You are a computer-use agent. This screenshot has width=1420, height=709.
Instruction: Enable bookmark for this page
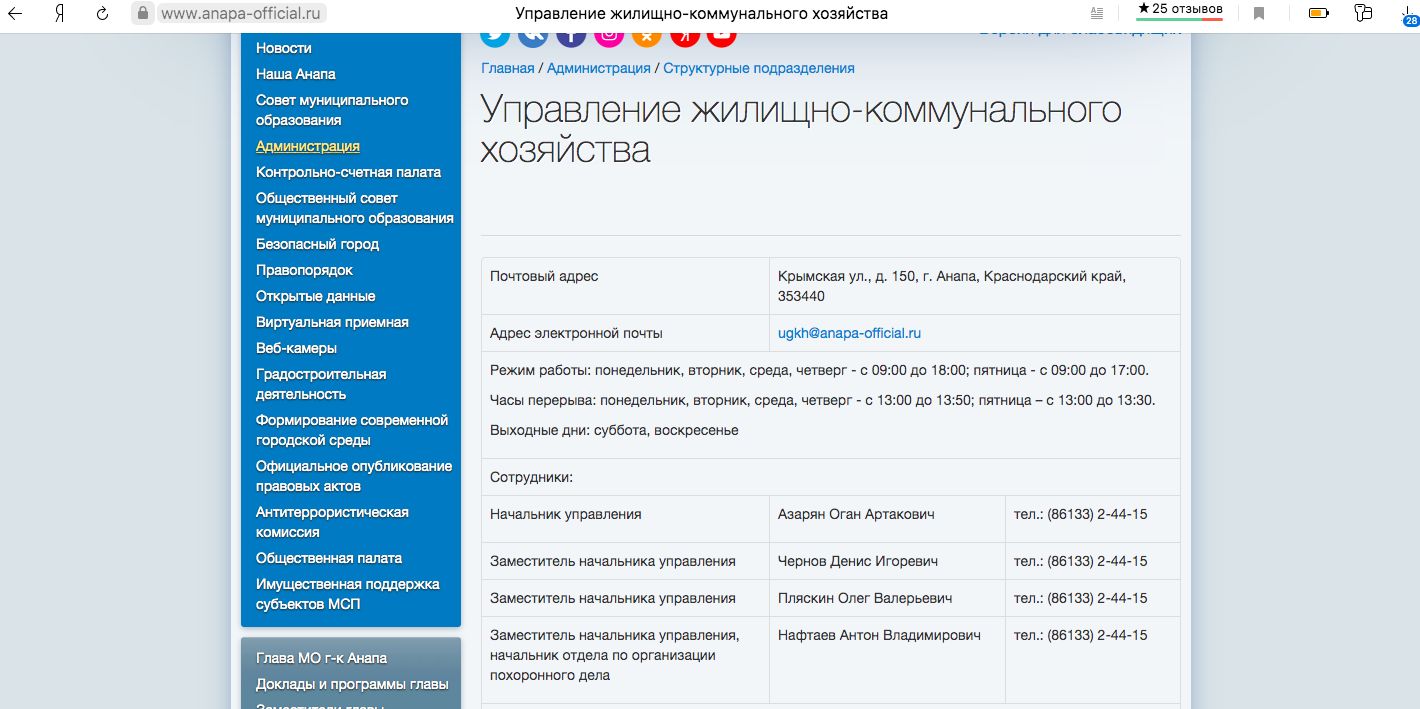pos(1259,13)
